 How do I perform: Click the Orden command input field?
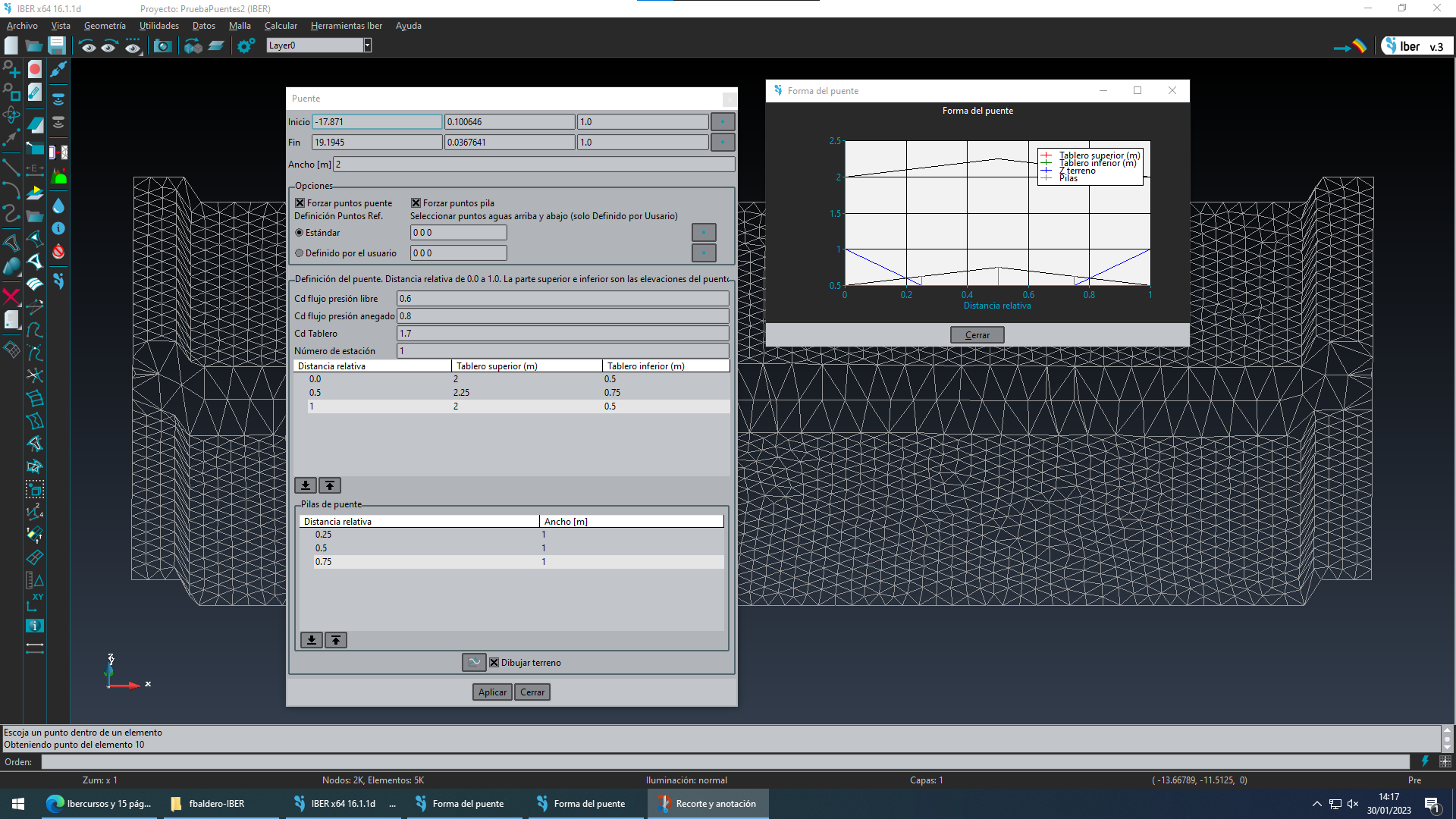(x=726, y=762)
